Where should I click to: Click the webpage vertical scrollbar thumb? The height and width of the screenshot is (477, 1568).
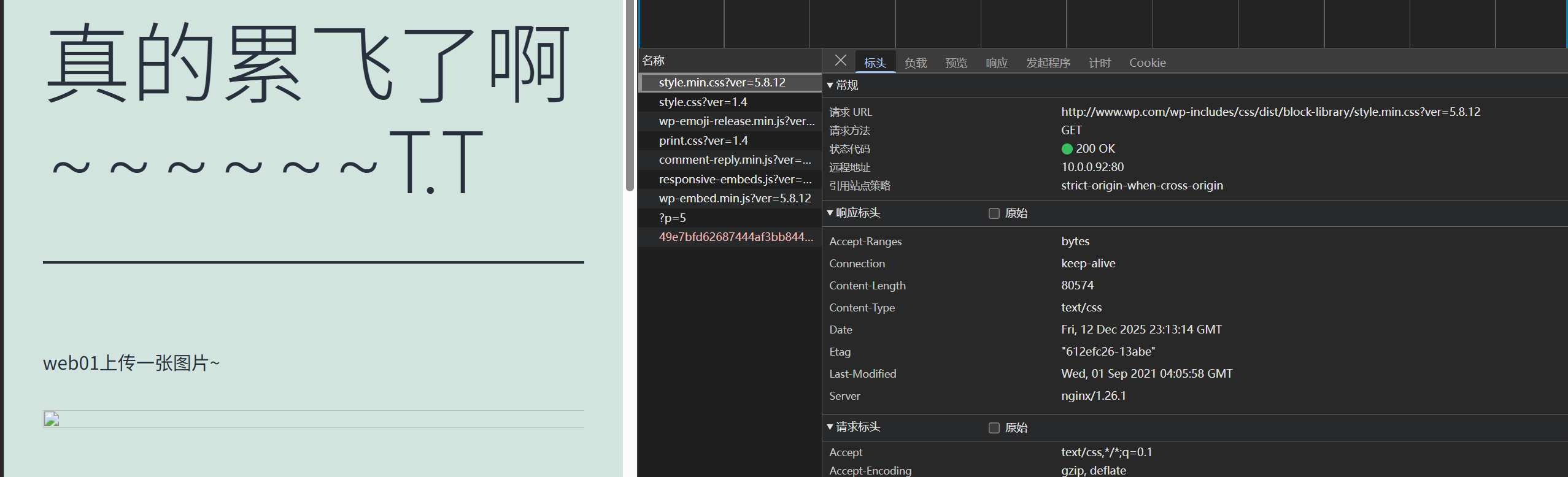pos(630,95)
